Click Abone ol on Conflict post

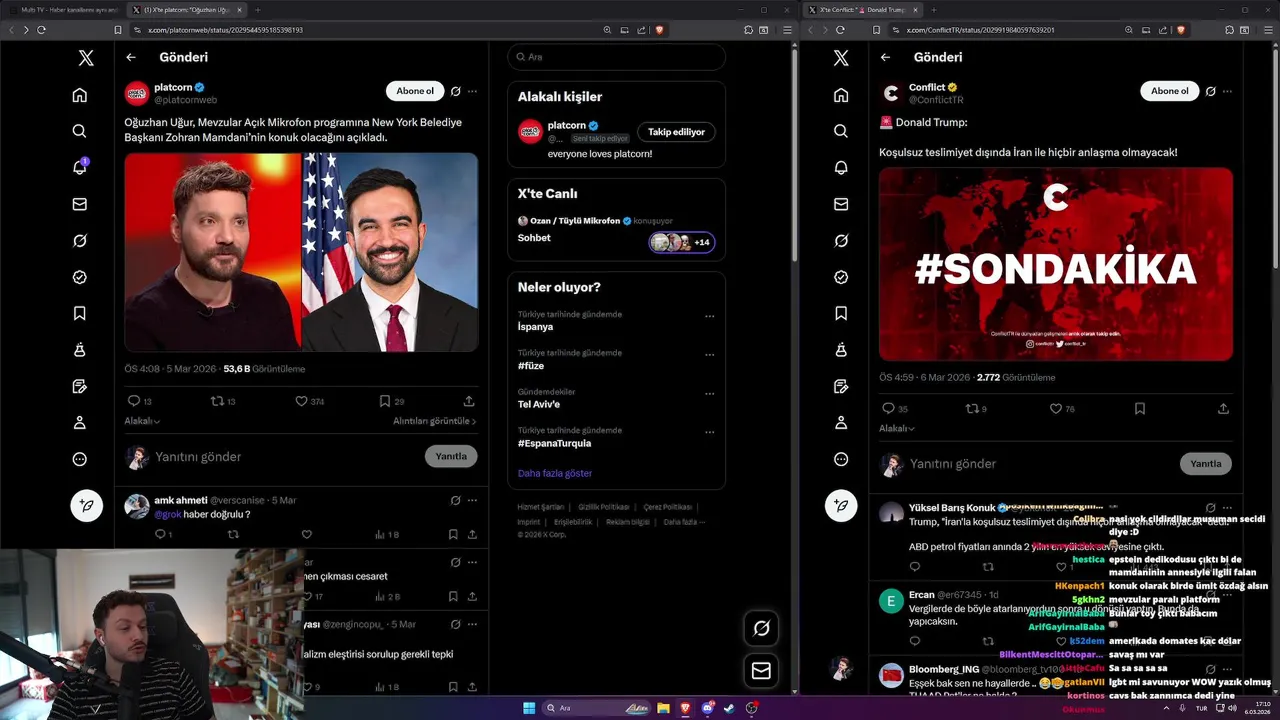[x=1170, y=91]
